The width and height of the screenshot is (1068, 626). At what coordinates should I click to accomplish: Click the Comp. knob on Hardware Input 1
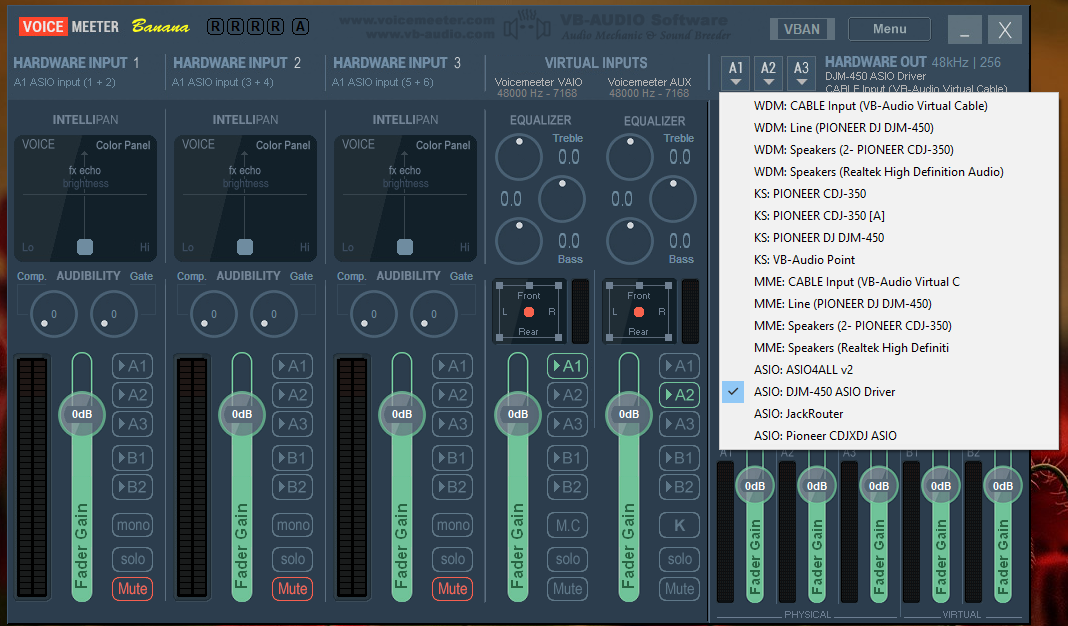53,314
